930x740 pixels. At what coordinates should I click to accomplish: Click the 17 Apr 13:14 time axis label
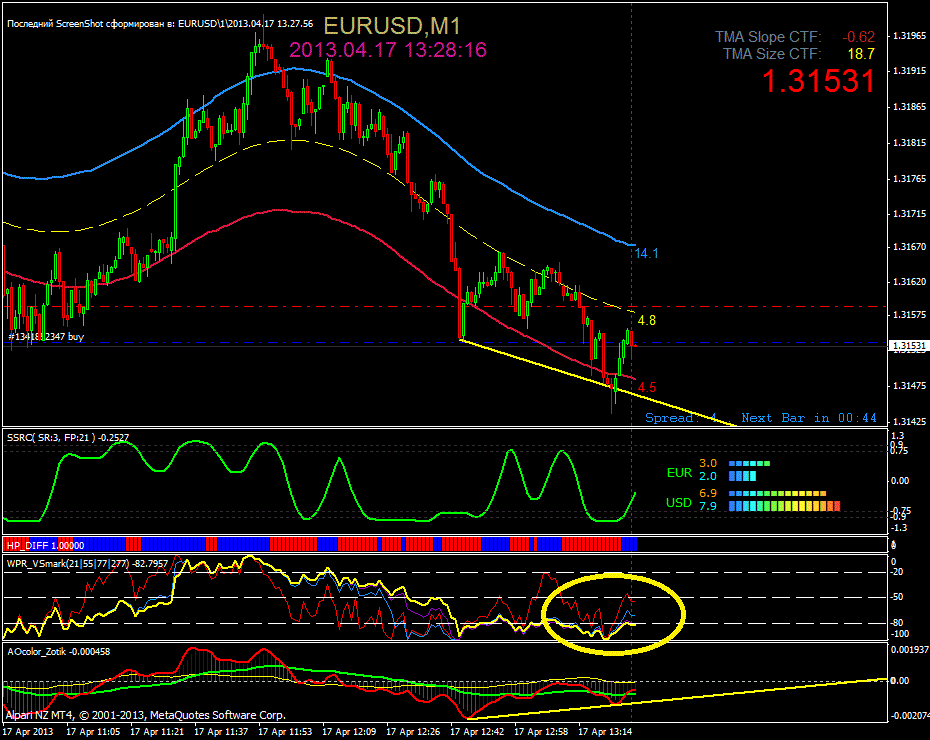(605, 732)
